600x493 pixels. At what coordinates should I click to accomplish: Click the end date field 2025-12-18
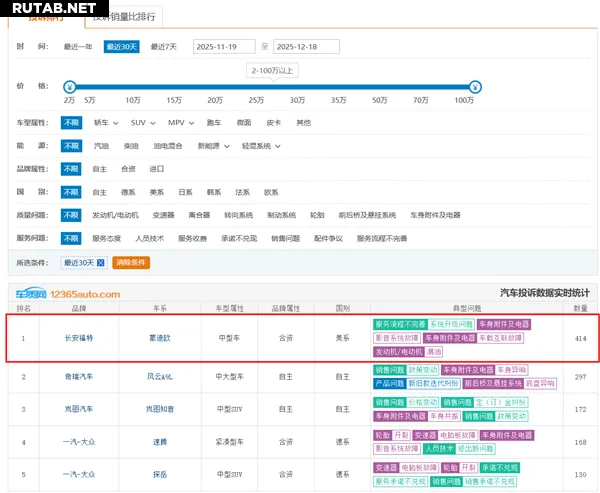(305, 47)
